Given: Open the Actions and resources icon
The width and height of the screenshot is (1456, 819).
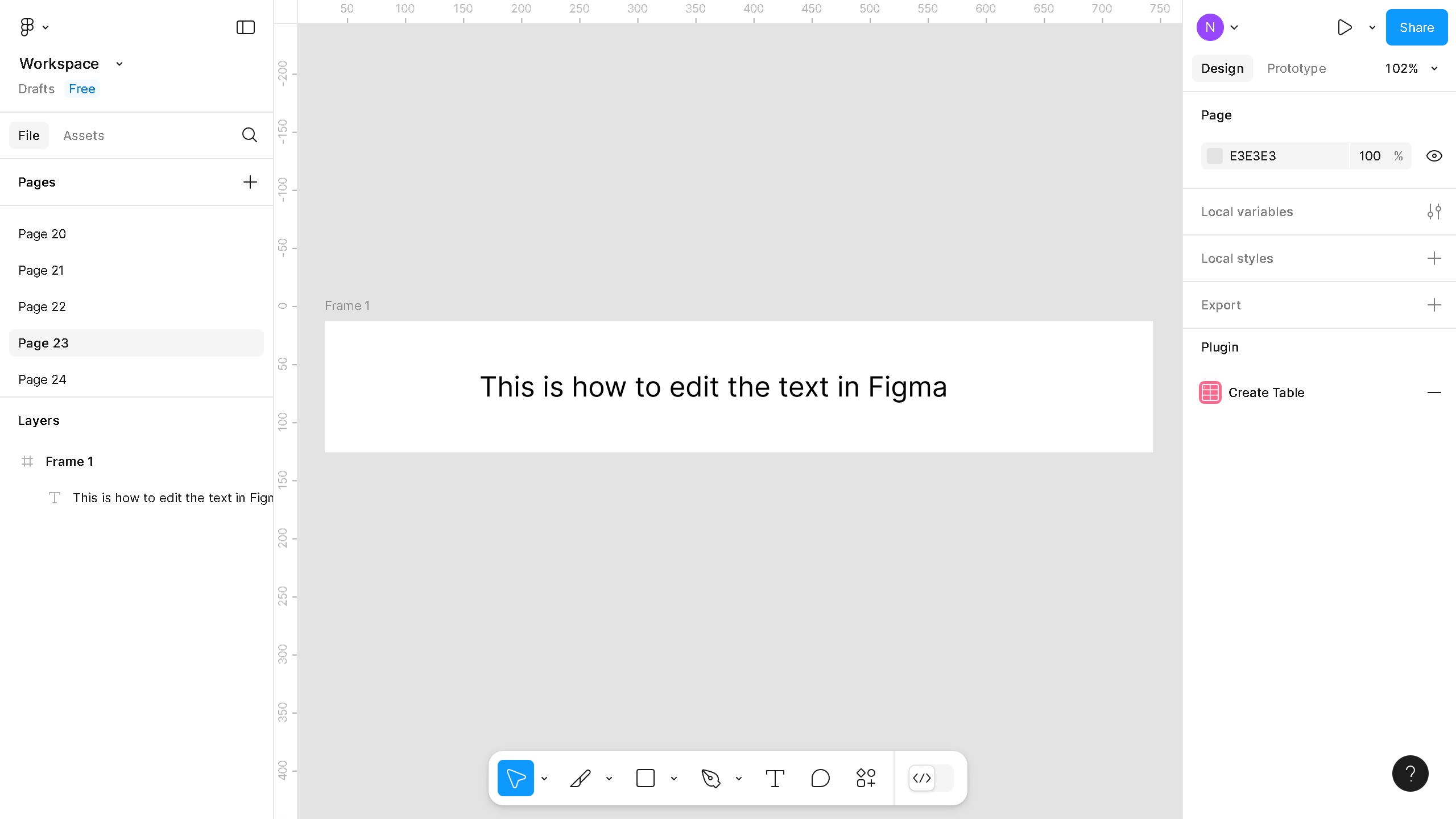Looking at the screenshot, I should (865, 778).
